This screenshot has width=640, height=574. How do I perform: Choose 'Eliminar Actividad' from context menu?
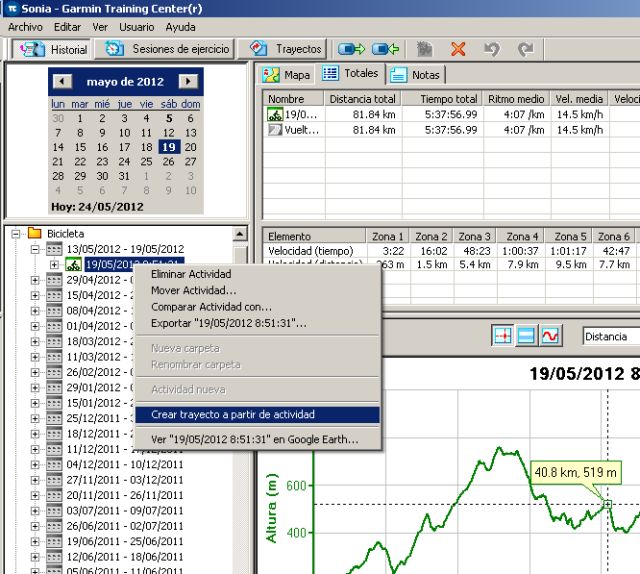coord(190,274)
